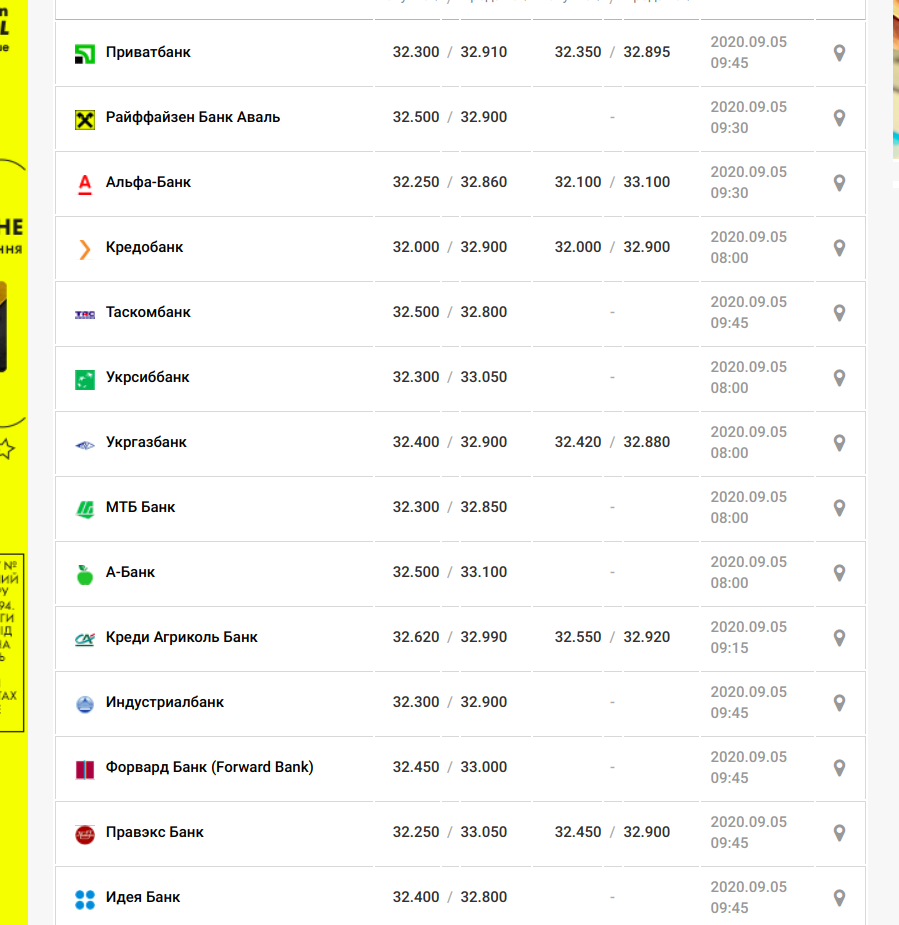
Task: Click Приватбанк cash rate 32.300 / 32.910
Action: (x=450, y=52)
